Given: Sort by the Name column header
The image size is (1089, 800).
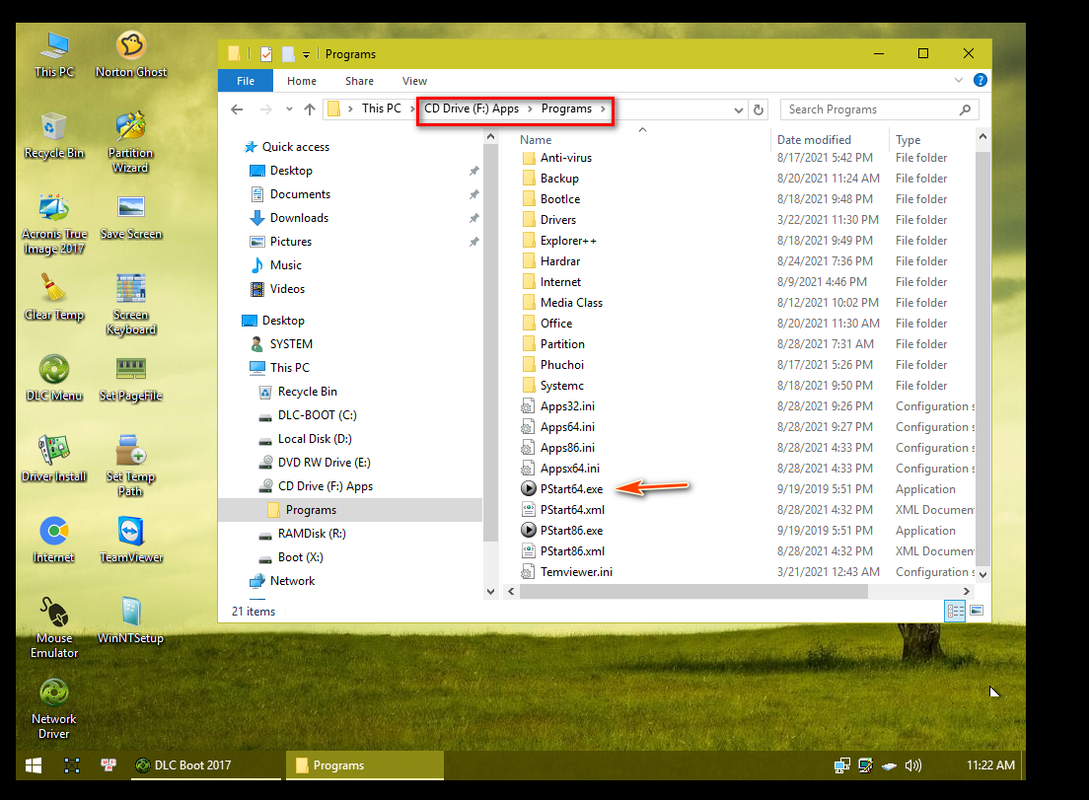Looking at the screenshot, I should (535, 140).
